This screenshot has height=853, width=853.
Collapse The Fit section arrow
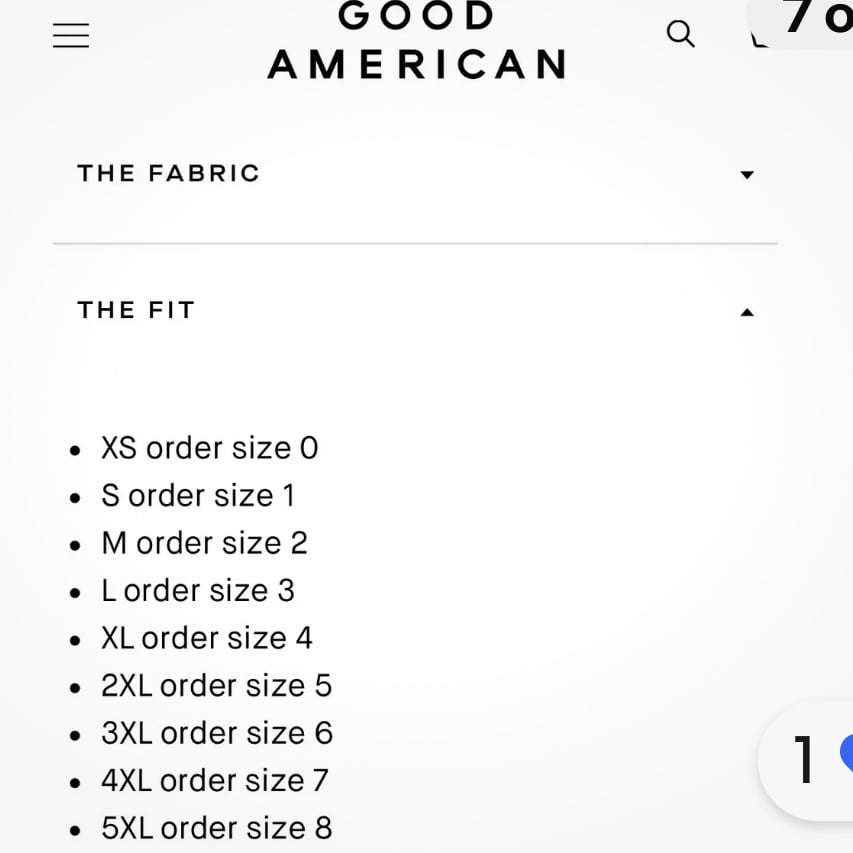pyautogui.click(x=747, y=312)
